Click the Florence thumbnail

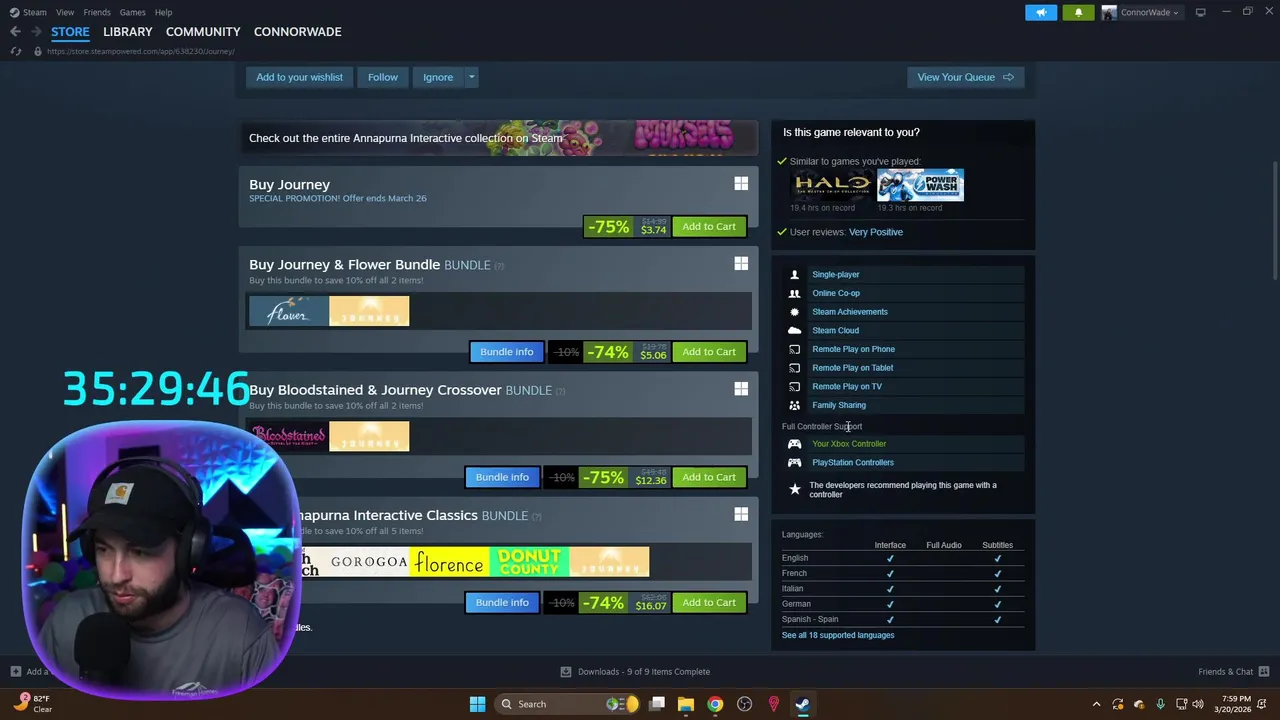pos(449,561)
